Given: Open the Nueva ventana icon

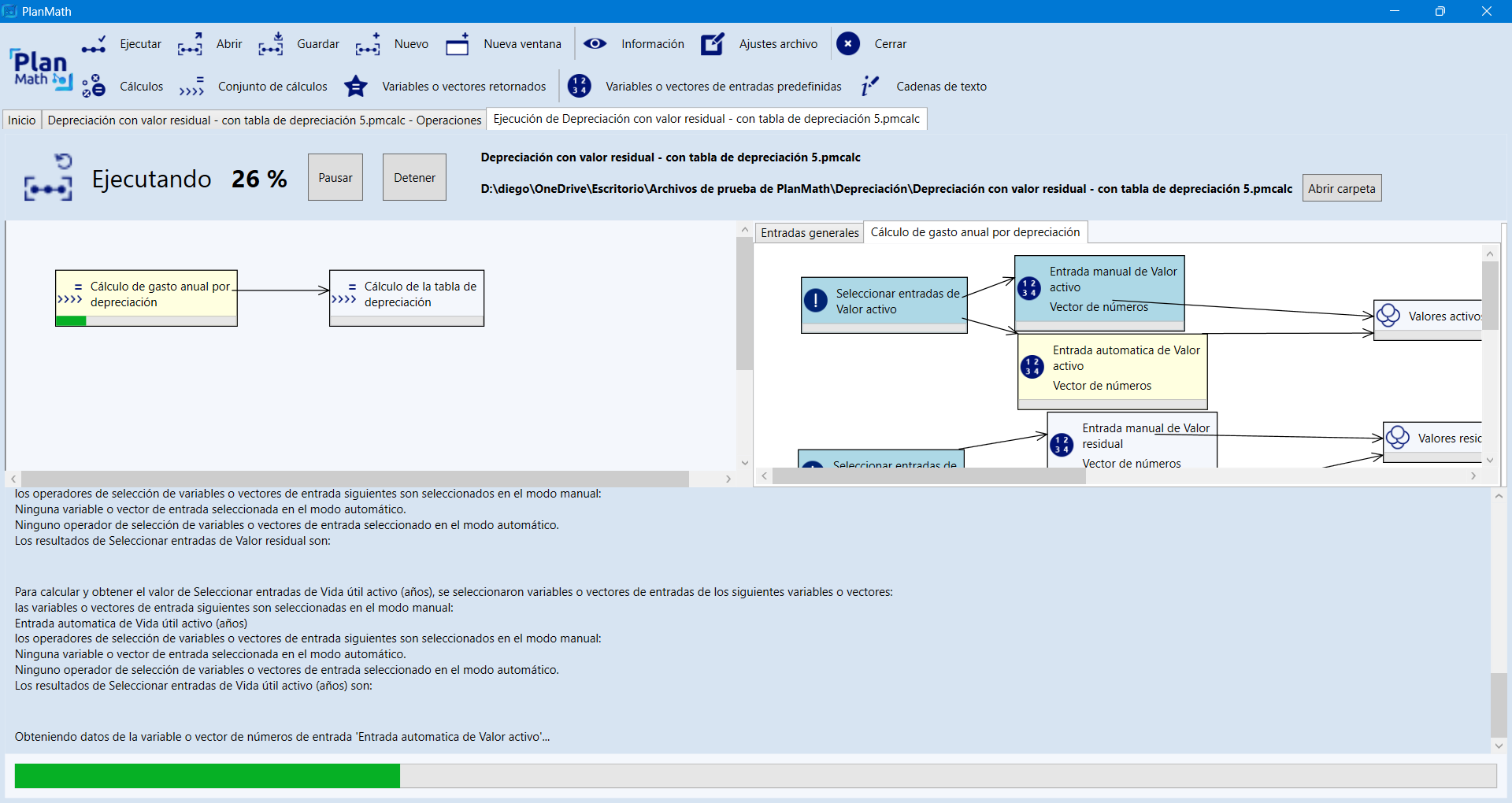Looking at the screenshot, I should (x=457, y=45).
